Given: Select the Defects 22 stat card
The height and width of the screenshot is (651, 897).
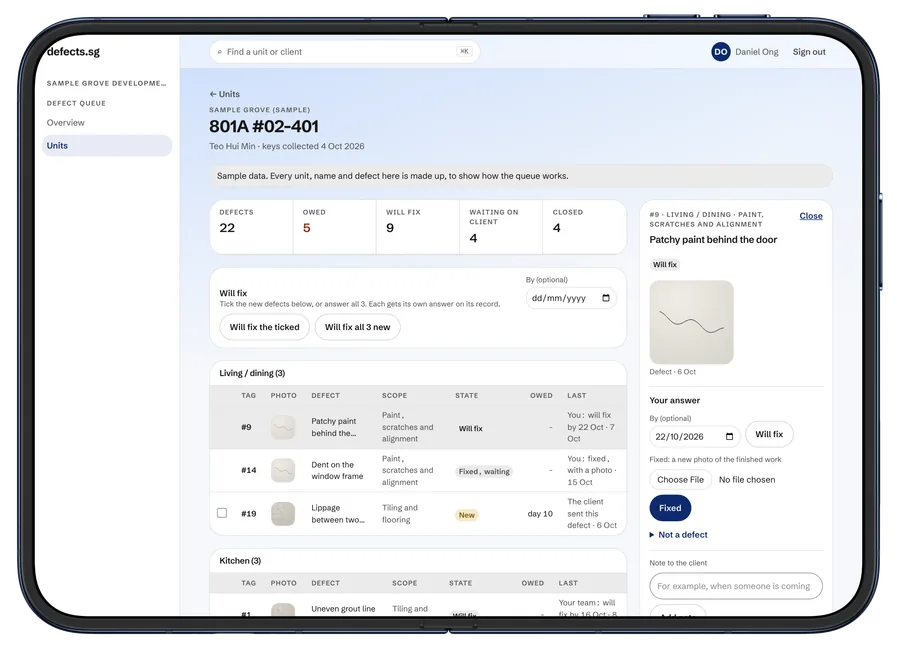Looking at the screenshot, I should (x=252, y=227).
